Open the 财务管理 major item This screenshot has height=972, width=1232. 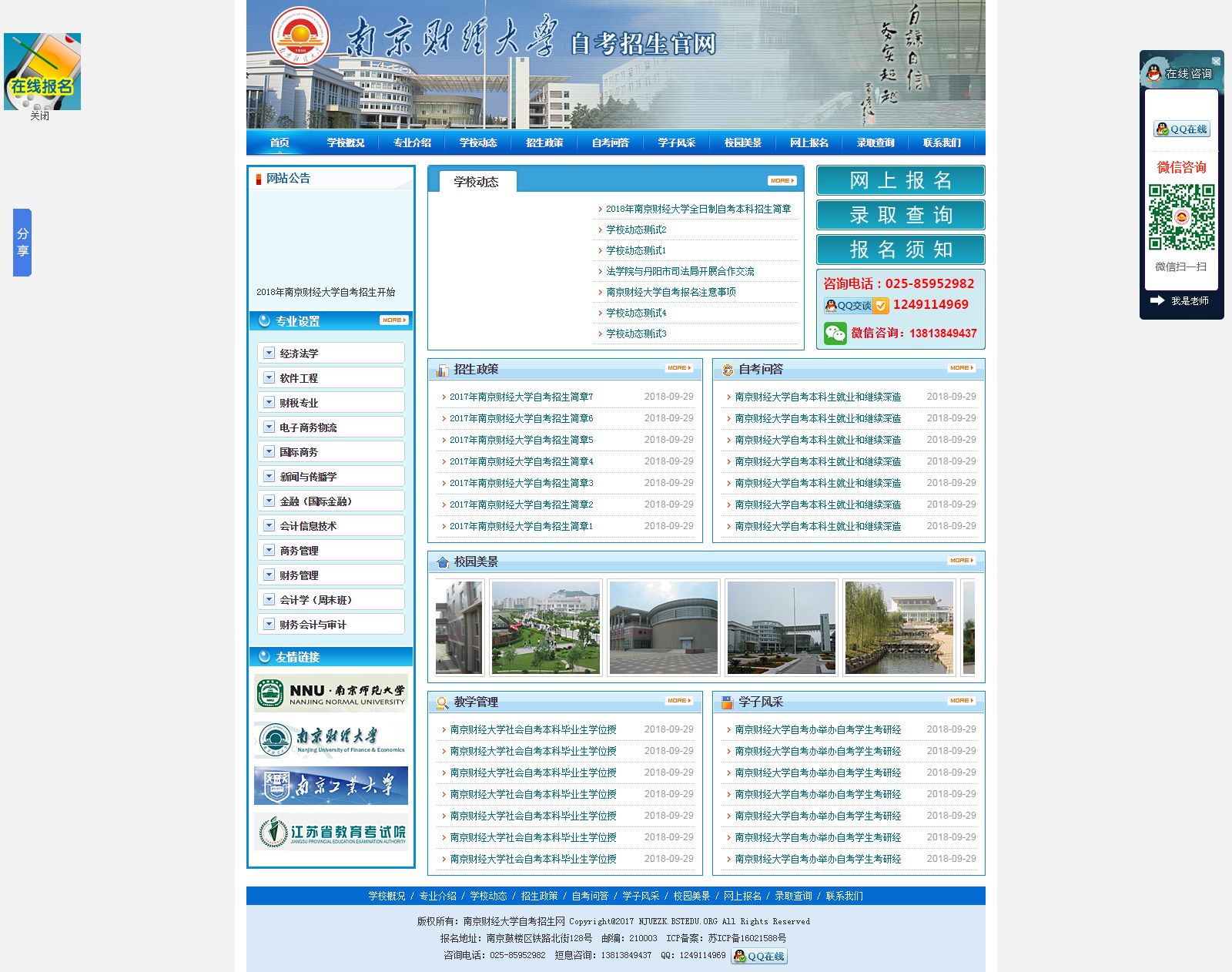[331, 575]
